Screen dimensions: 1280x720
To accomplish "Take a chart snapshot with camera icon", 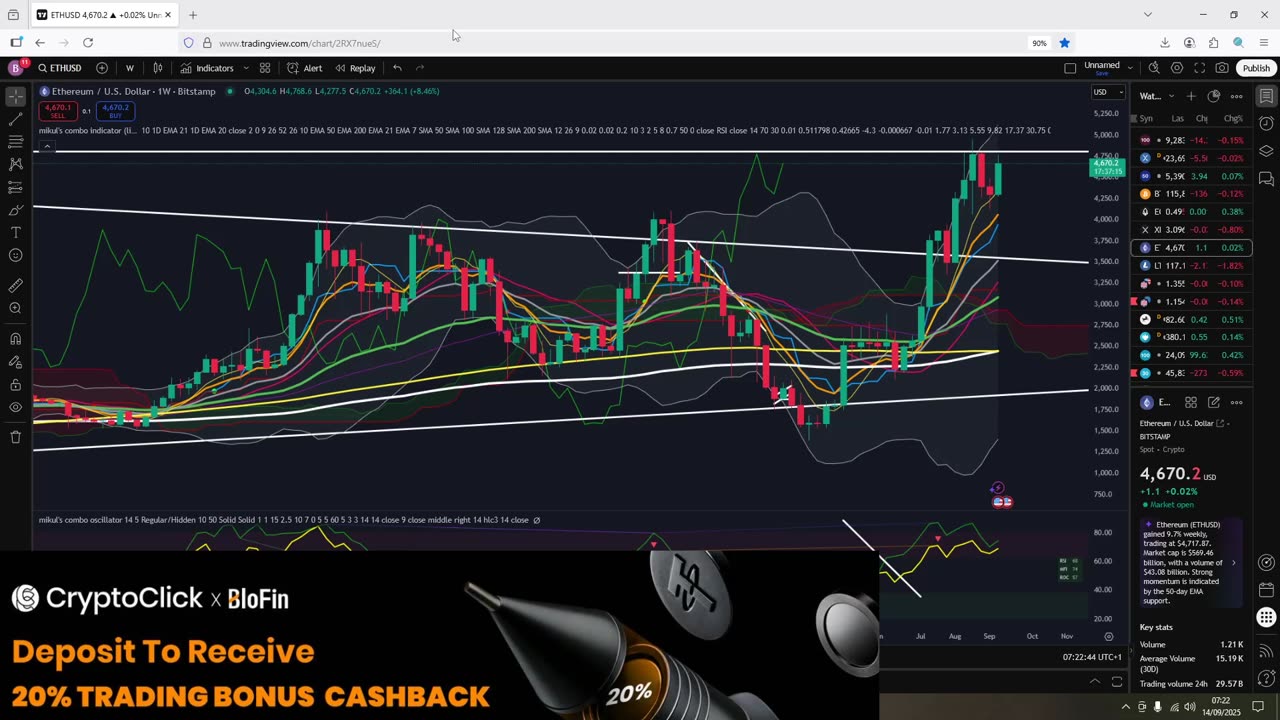I will click(1222, 68).
